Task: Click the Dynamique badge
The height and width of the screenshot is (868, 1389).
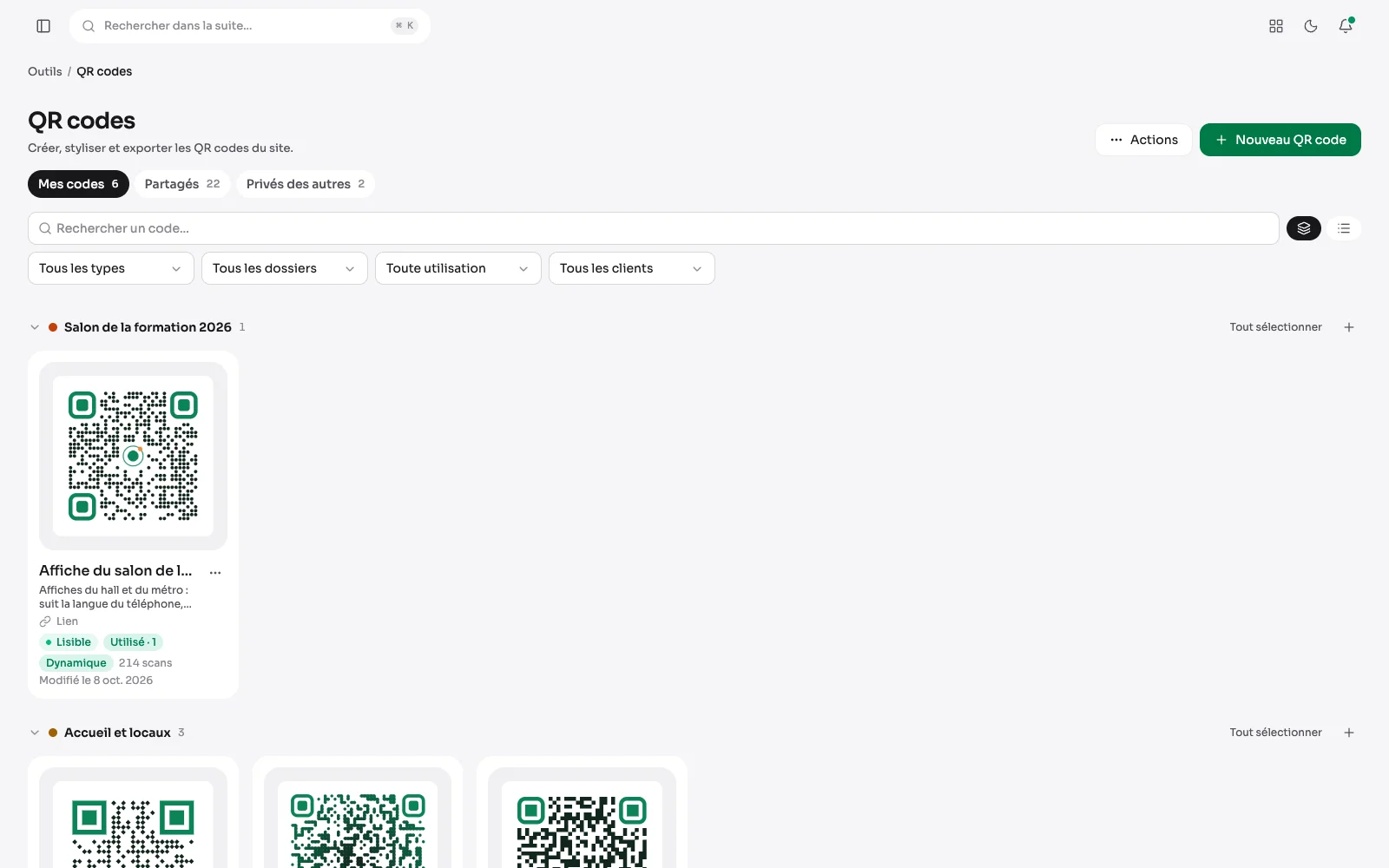Action: (76, 663)
